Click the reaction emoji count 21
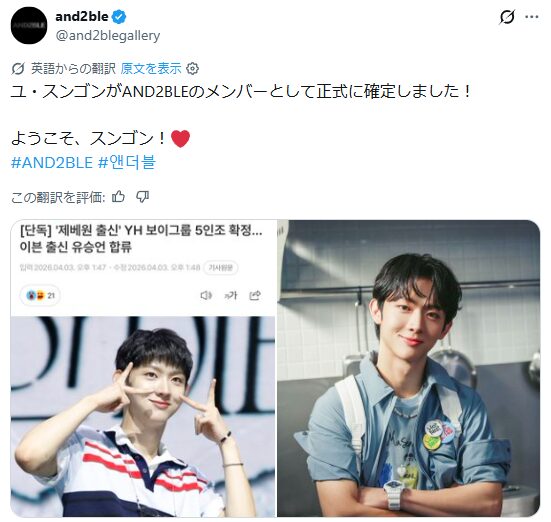Screen dimensions: 551x522 coord(40,295)
